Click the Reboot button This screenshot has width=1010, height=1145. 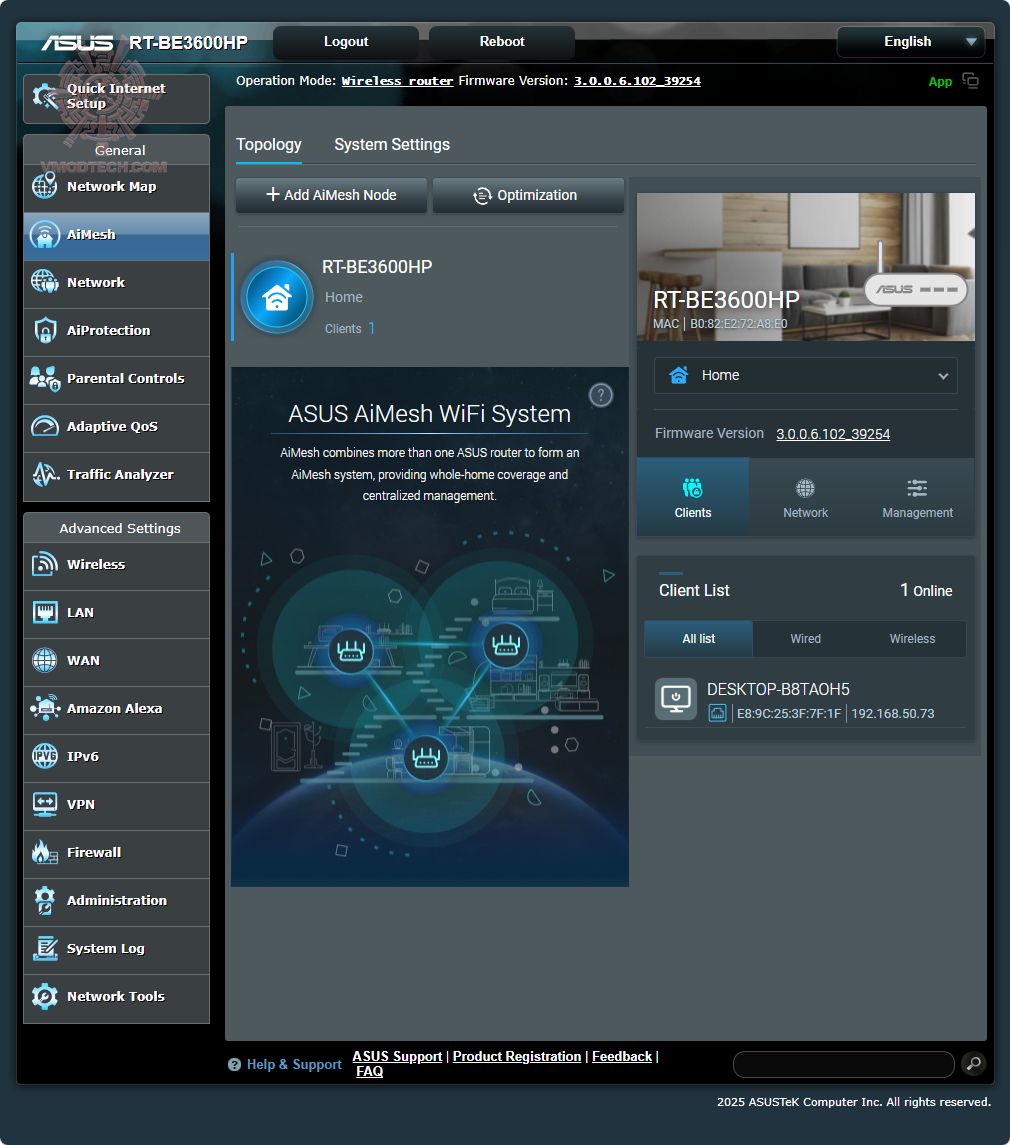pos(502,42)
